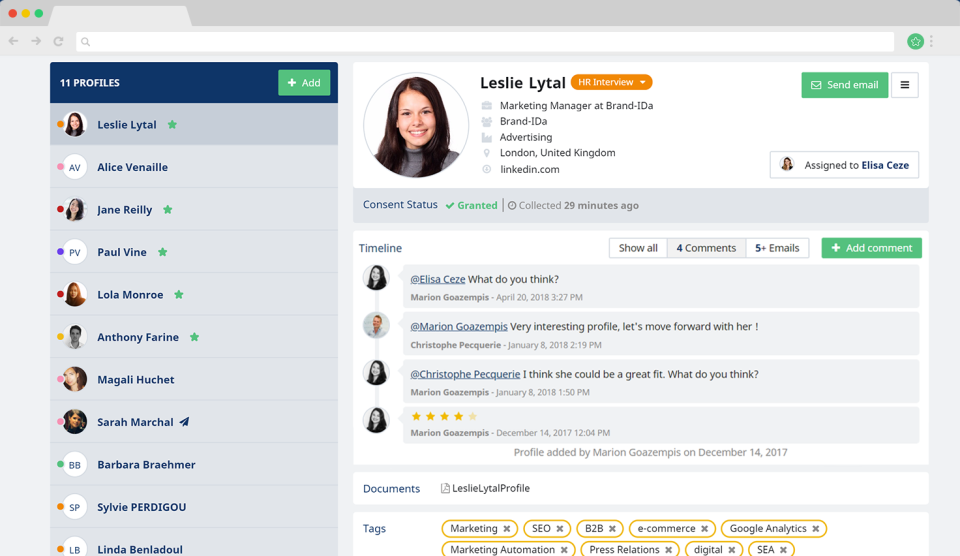Remove the B2B tag
The height and width of the screenshot is (556, 960).
(x=612, y=528)
